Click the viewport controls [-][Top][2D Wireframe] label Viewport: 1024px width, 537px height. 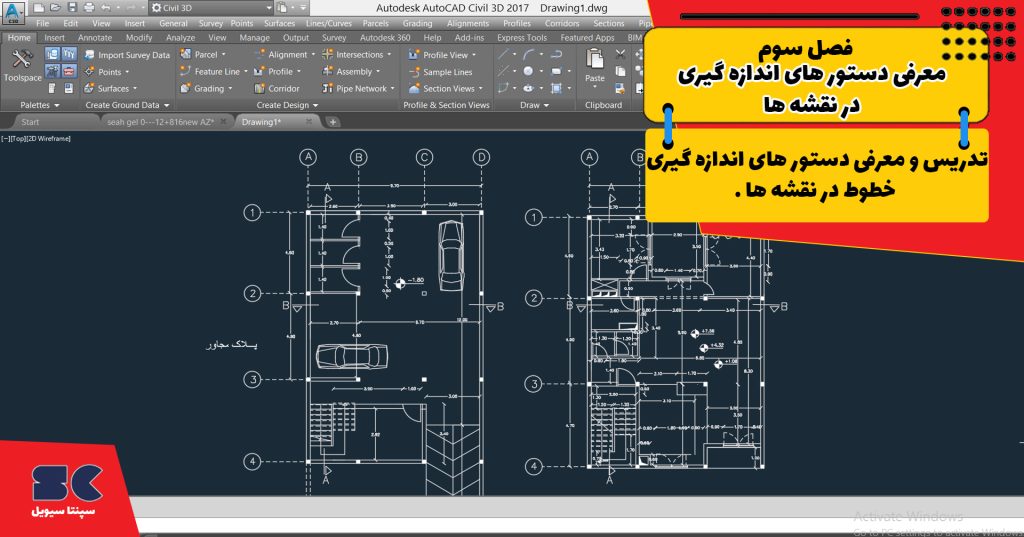coord(36,138)
